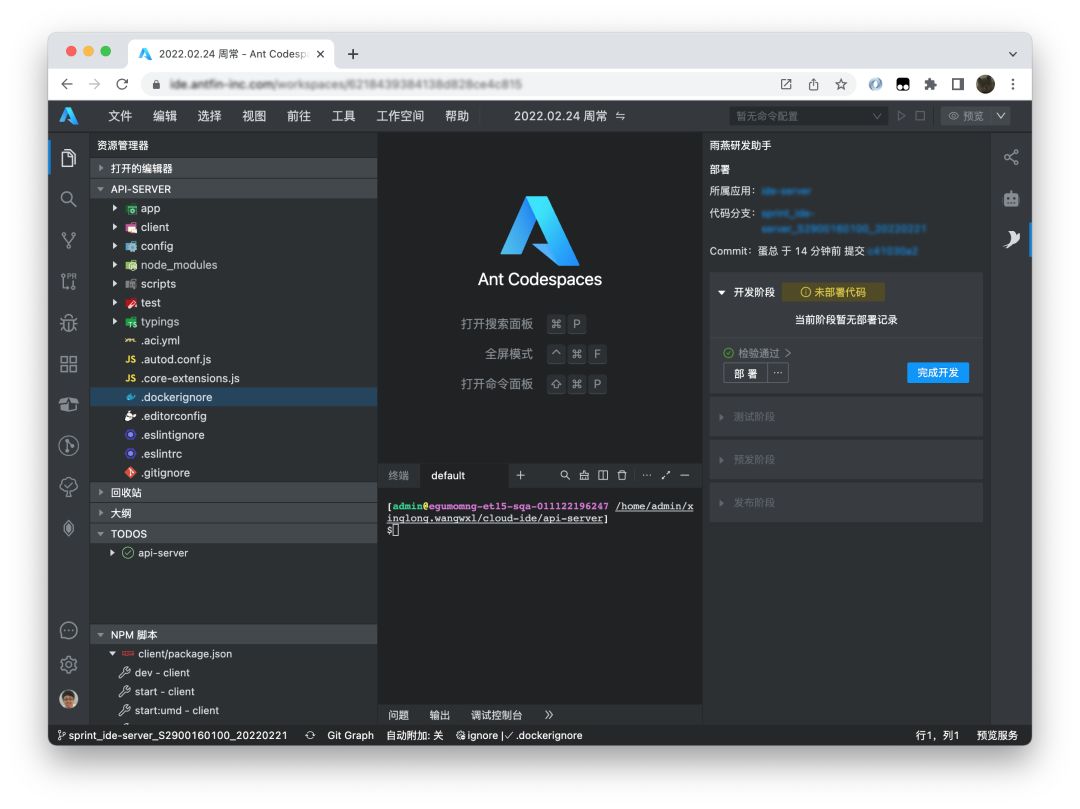The width and height of the screenshot is (1080, 809).
Task: Toggle auto attach status bar item
Action: point(415,735)
